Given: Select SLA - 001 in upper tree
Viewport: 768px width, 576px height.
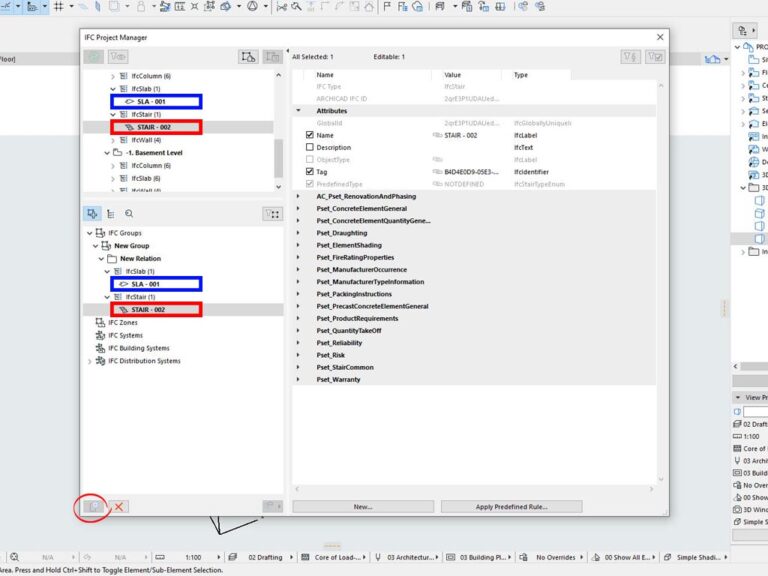Looking at the screenshot, I should (151, 101).
